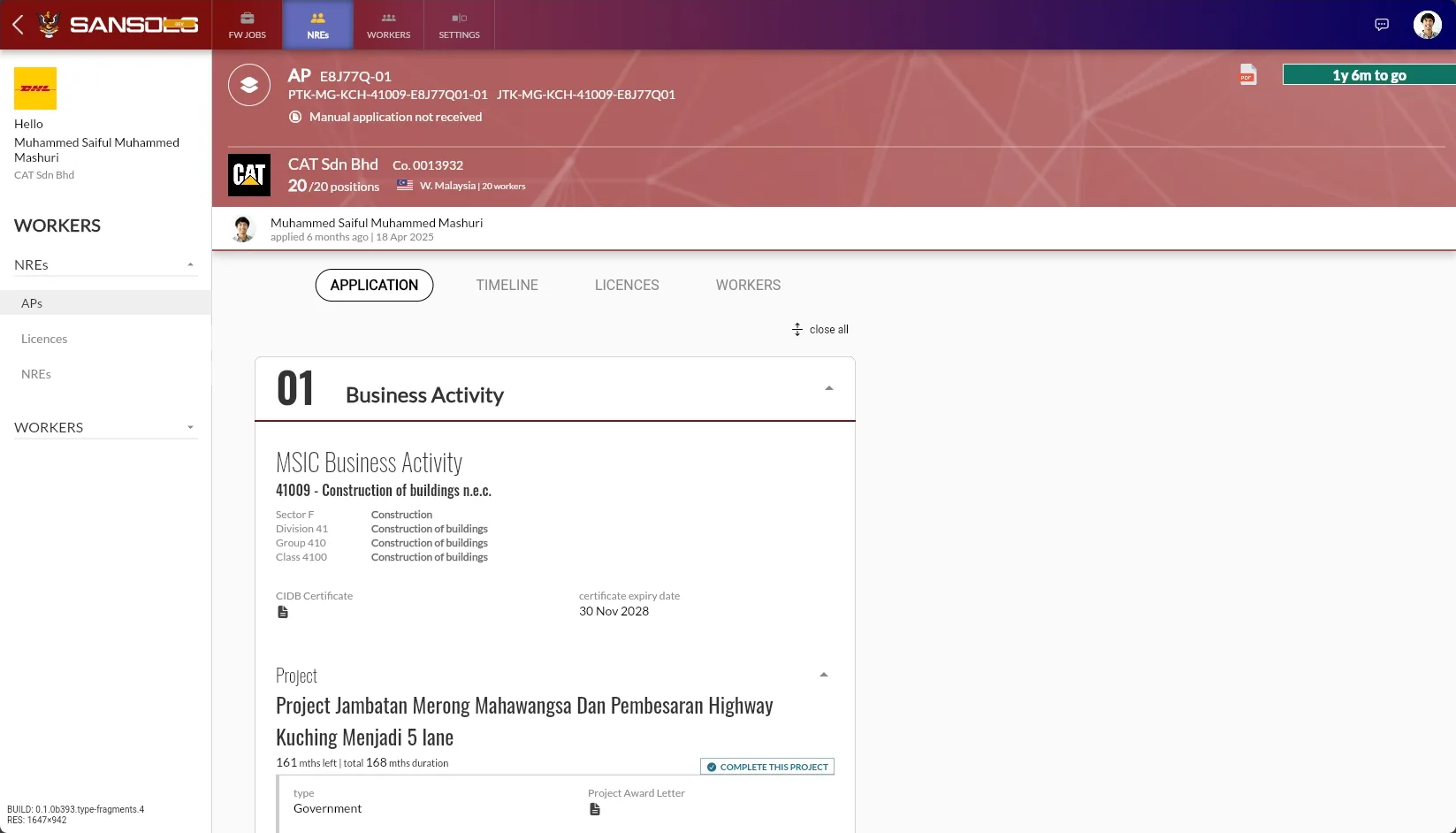Click the build version text
1456x833 pixels.
75,809
